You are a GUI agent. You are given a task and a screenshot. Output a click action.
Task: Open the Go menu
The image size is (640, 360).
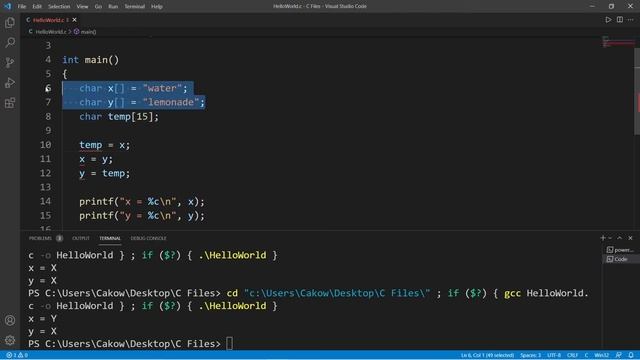click(98, 7)
